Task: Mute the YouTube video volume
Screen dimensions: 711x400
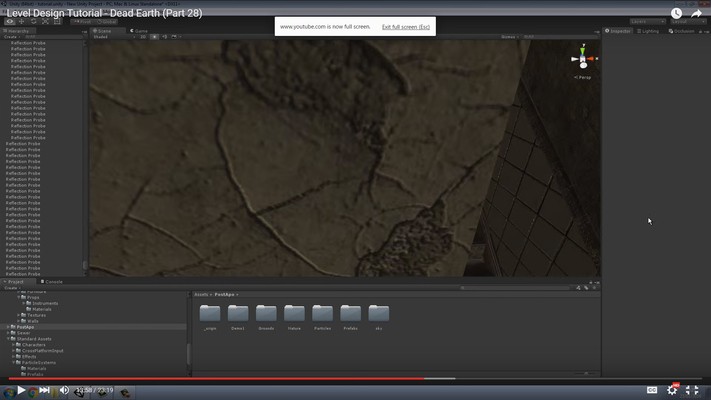Action: (x=64, y=390)
